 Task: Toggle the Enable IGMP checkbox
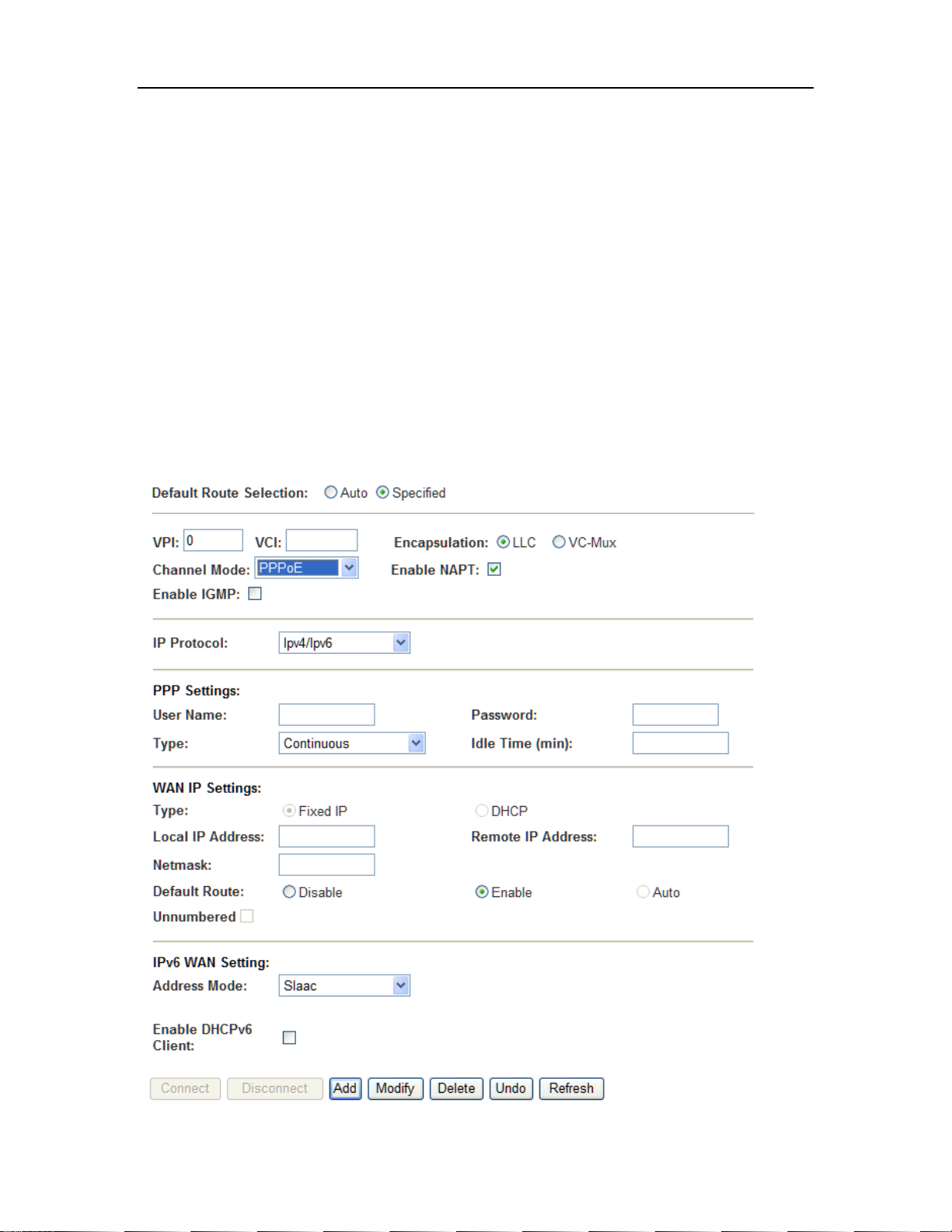pos(255,594)
